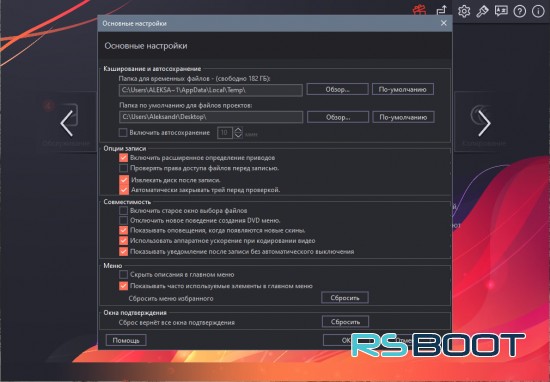Click Обзор for the temporary files folder

click(x=337, y=89)
